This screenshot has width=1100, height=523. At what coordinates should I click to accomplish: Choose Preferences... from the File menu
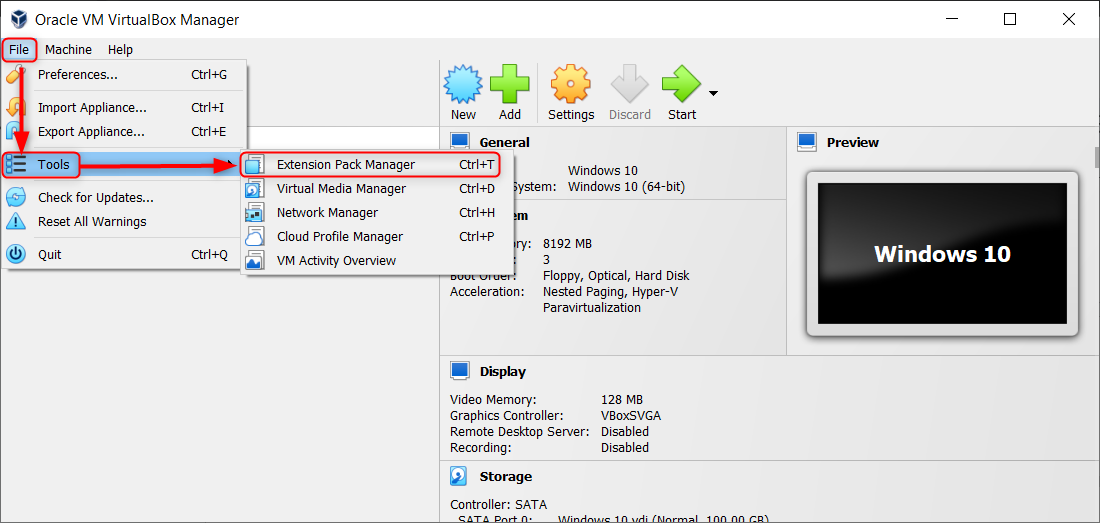coord(124,74)
